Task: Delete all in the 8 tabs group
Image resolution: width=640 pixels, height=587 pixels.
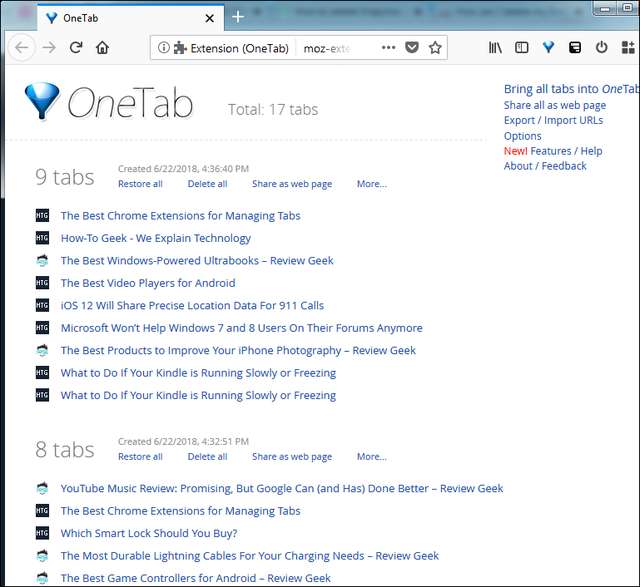Action: point(207,457)
